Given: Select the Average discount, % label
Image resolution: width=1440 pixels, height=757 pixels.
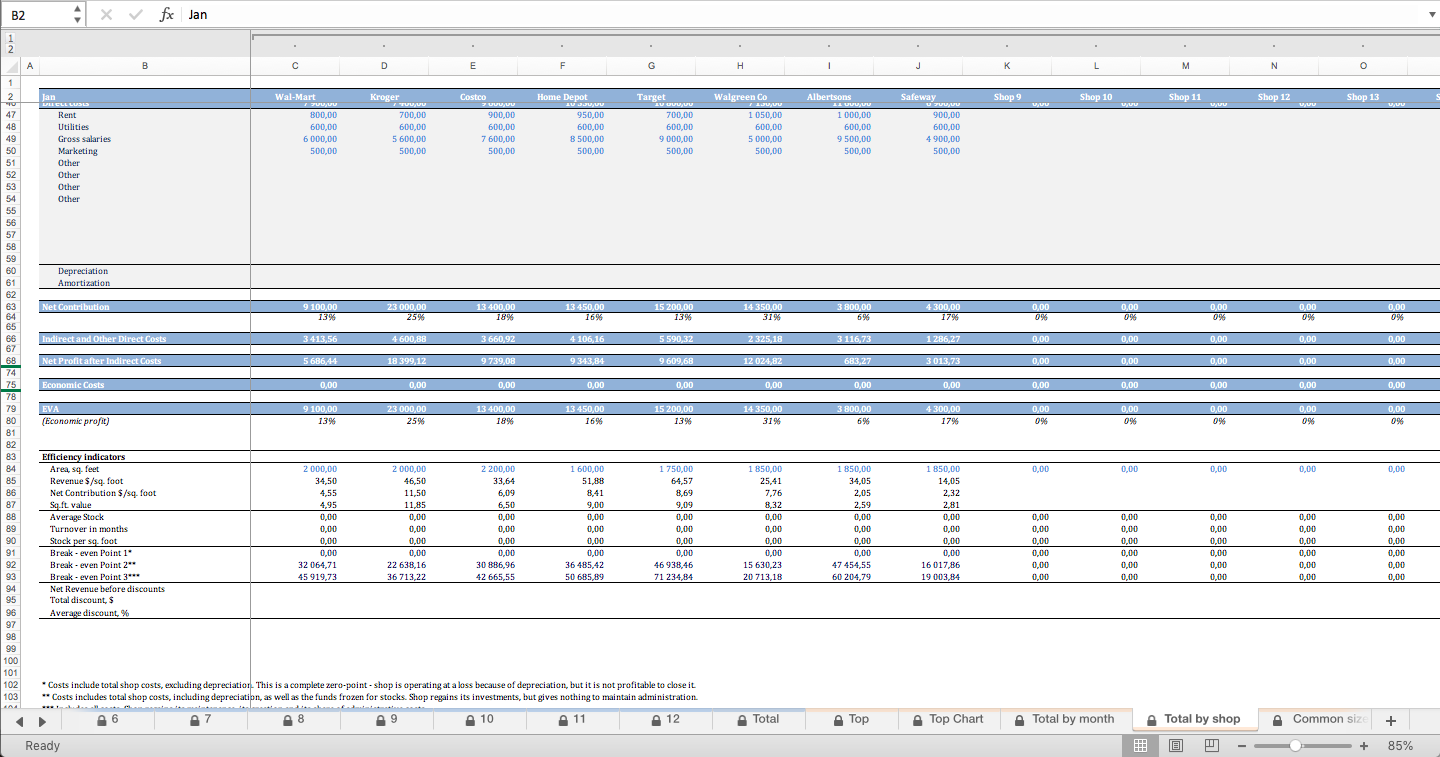Looking at the screenshot, I should [x=89, y=613].
